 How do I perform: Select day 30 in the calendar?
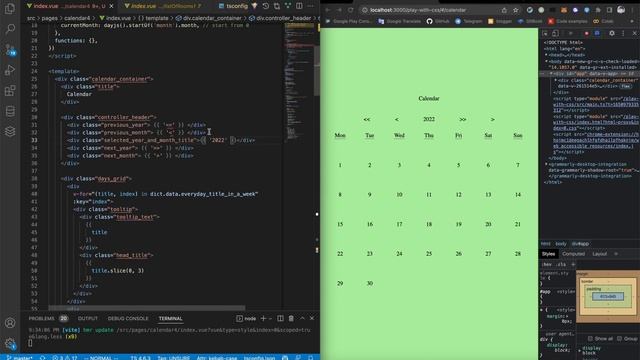click(370, 283)
